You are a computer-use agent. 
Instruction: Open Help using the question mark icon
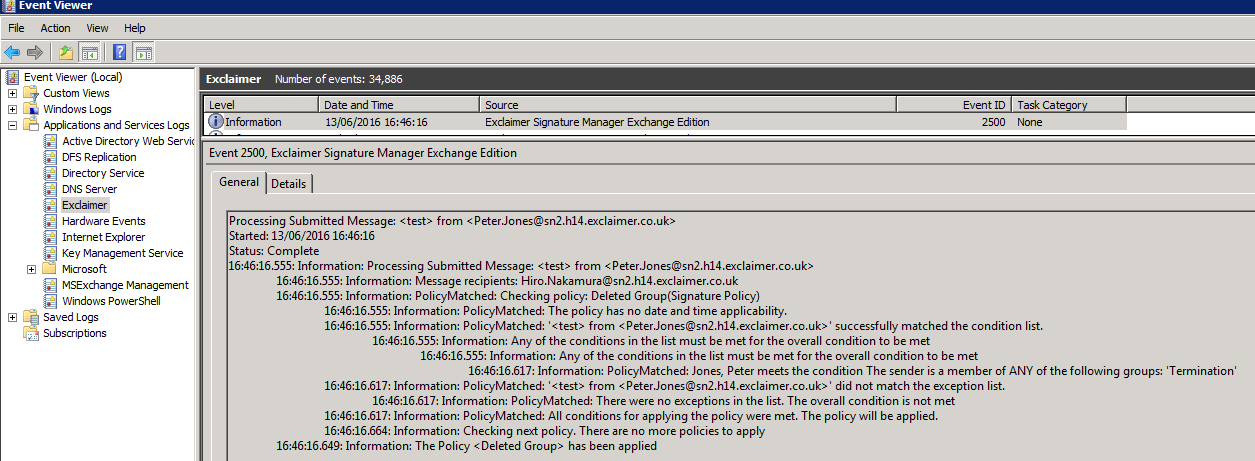(119, 52)
